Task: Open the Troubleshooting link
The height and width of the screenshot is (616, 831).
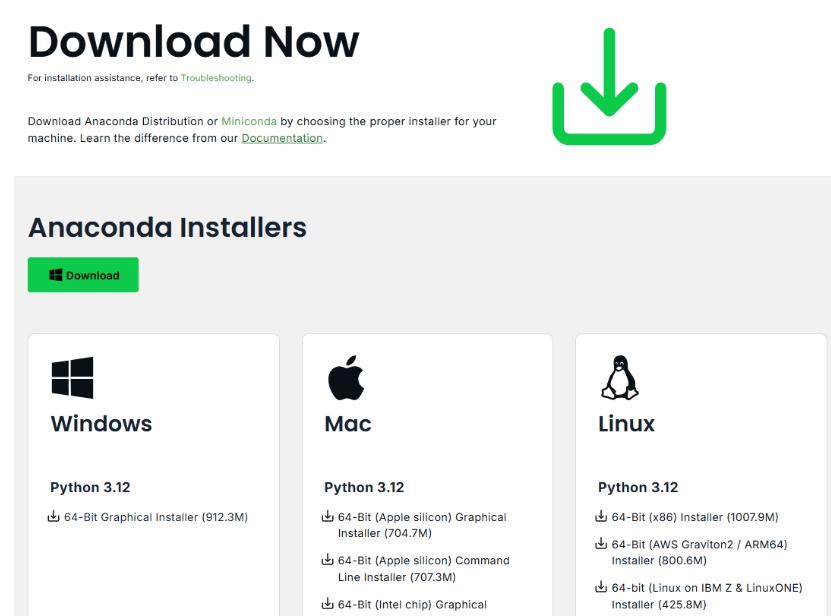Action: [x=216, y=78]
